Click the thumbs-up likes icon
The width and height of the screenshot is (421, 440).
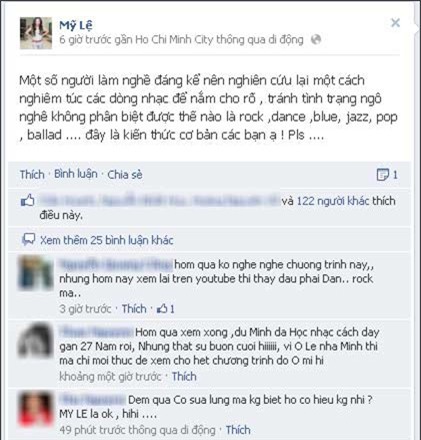28,200
